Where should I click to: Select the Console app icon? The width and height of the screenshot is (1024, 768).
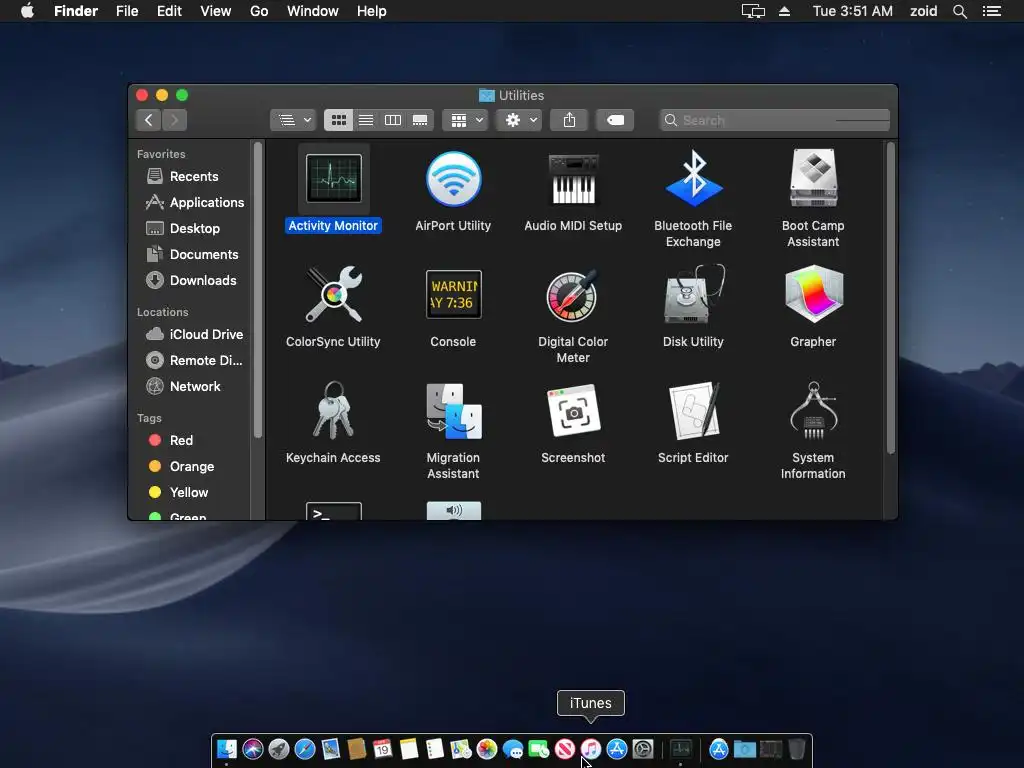(453, 295)
